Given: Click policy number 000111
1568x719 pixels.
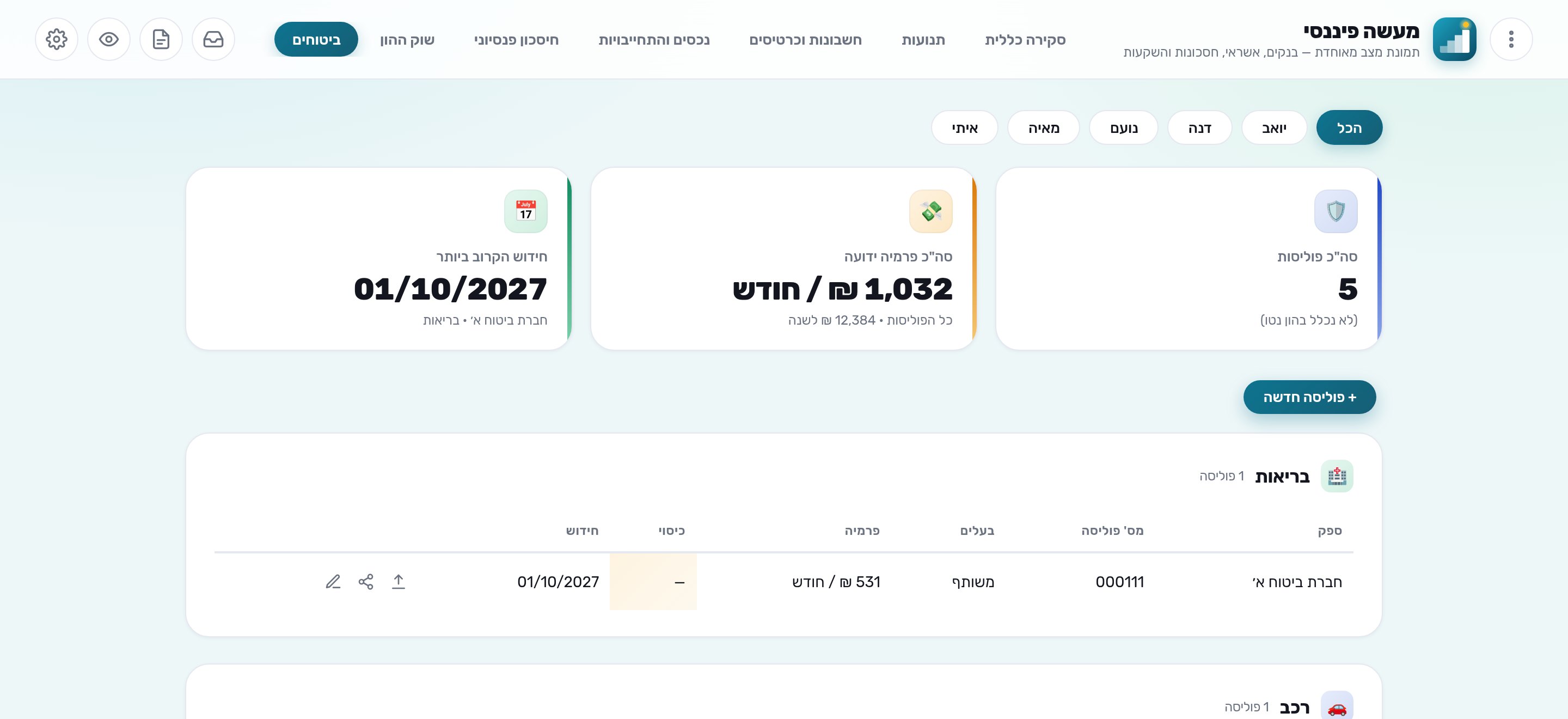Looking at the screenshot, I should pos(1120,582).
